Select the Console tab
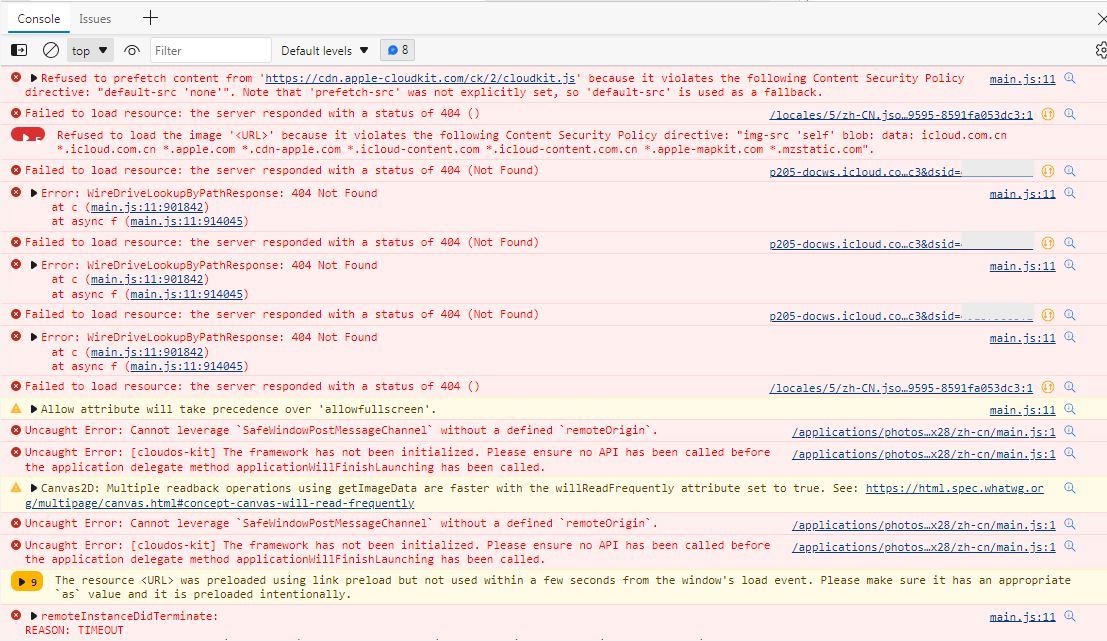Screen dimensions: 1107x641 39,18
